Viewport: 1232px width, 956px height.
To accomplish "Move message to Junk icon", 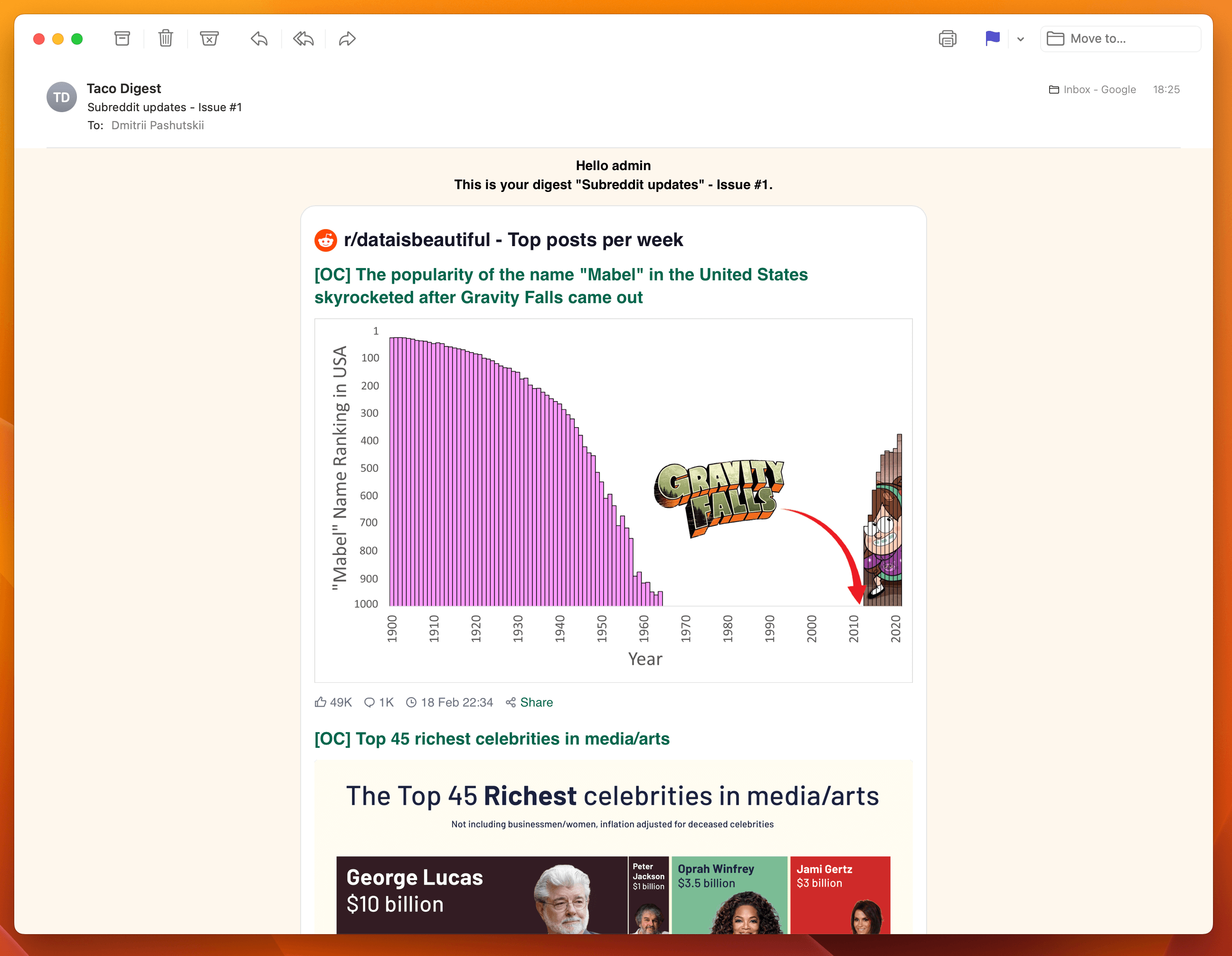I will pyautogui.click(x=208, y=38).
